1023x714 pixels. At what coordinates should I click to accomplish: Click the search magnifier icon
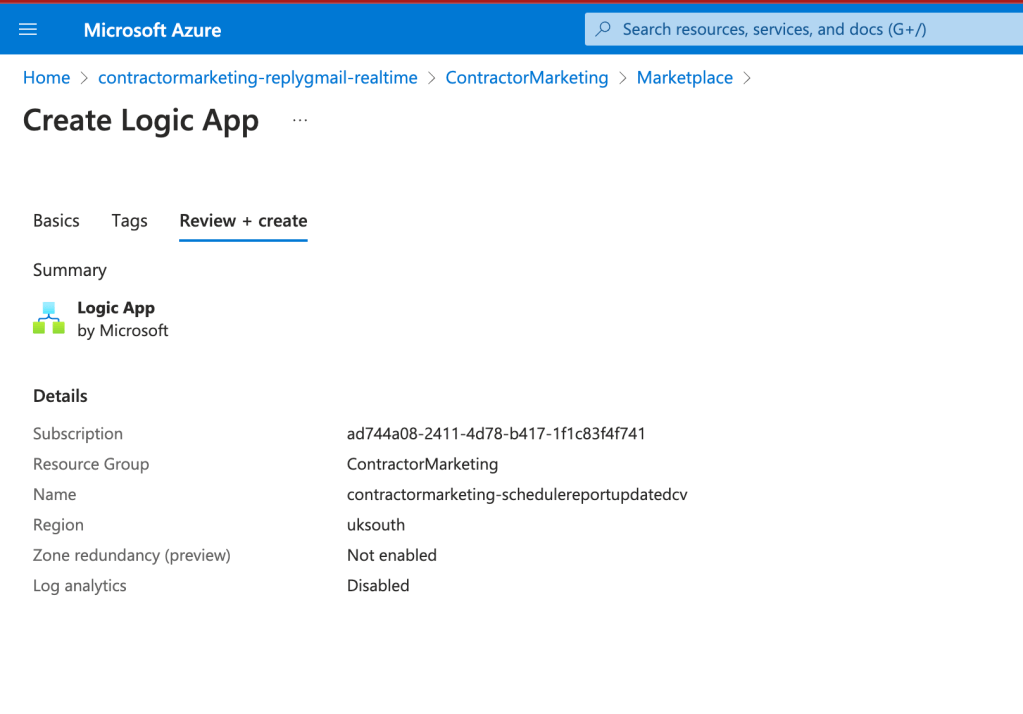(603, 29)
